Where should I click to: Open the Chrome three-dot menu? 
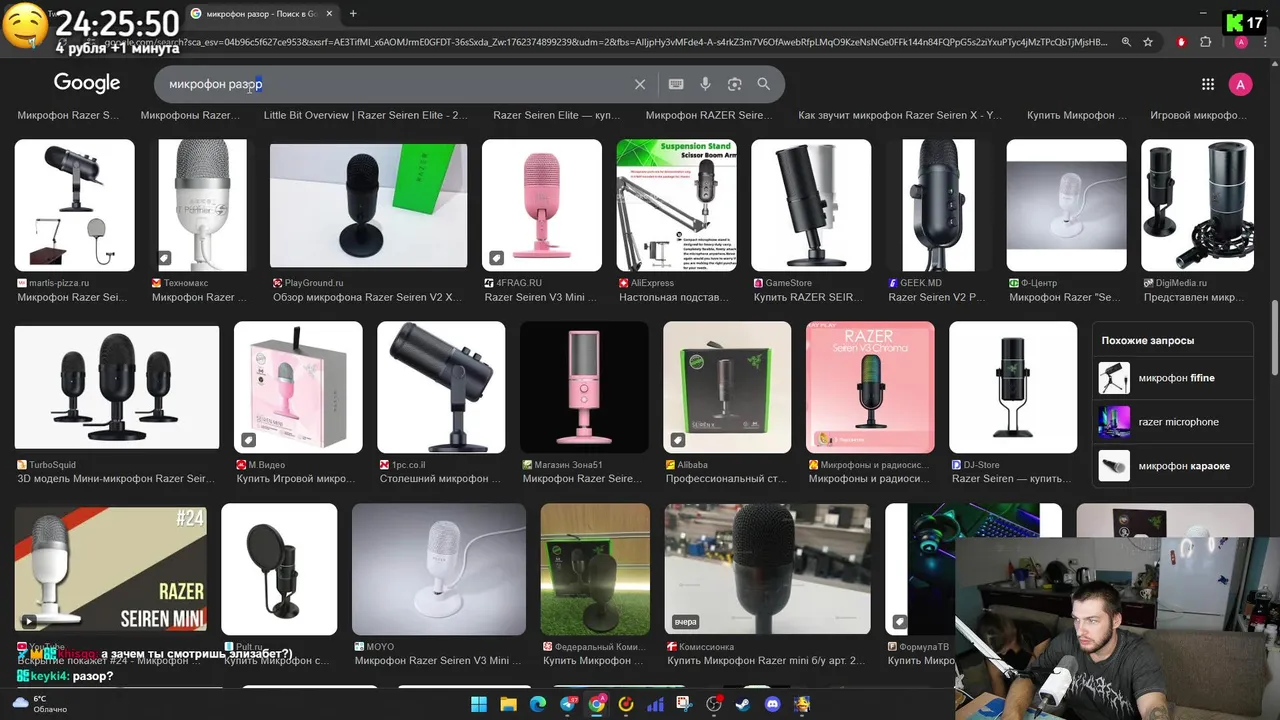tap(1264, 42)
